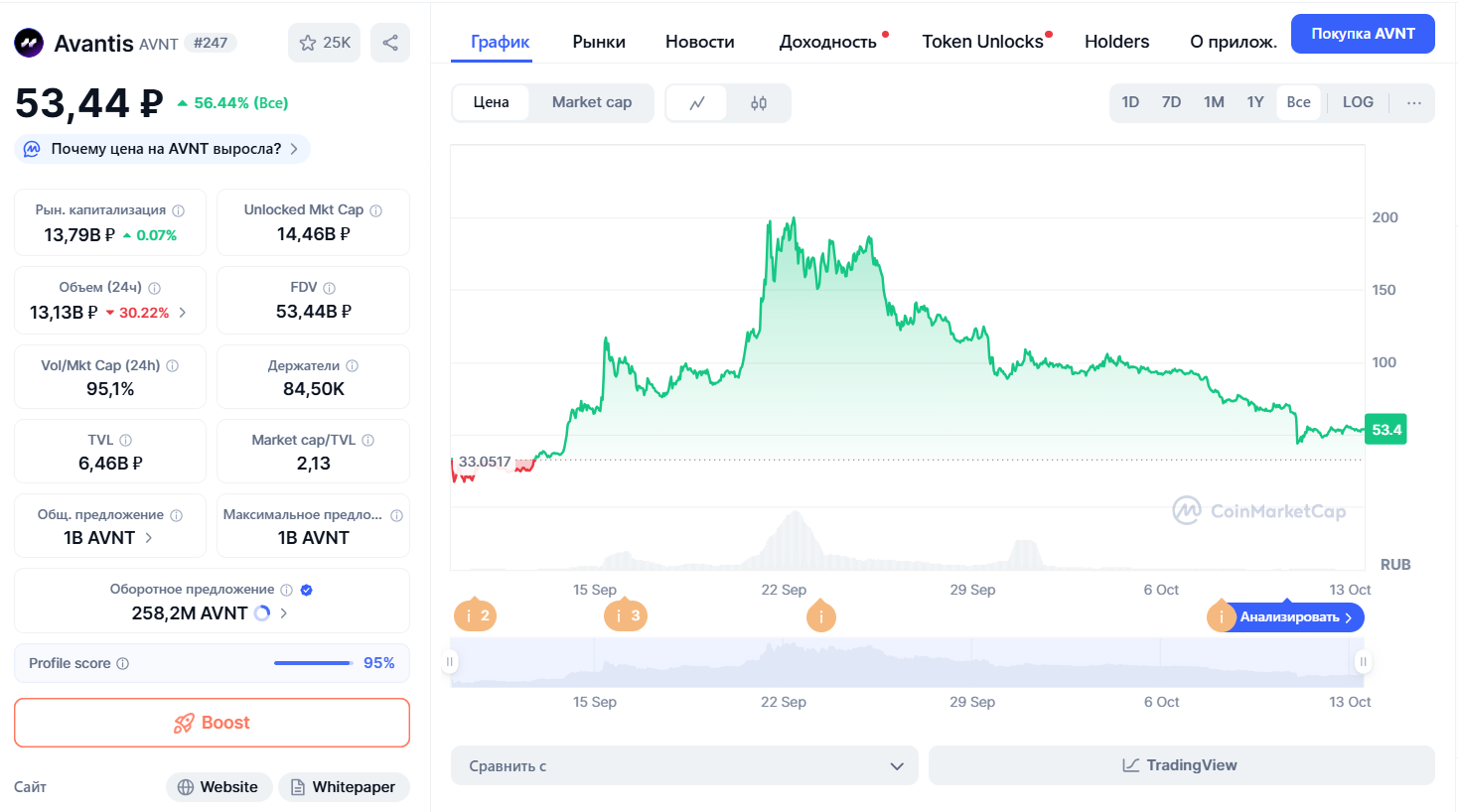Expand the Объем (24ч) details chevron
This screenshot has height=812, width=1458.
pyautogui.click(x=183, y=313)
